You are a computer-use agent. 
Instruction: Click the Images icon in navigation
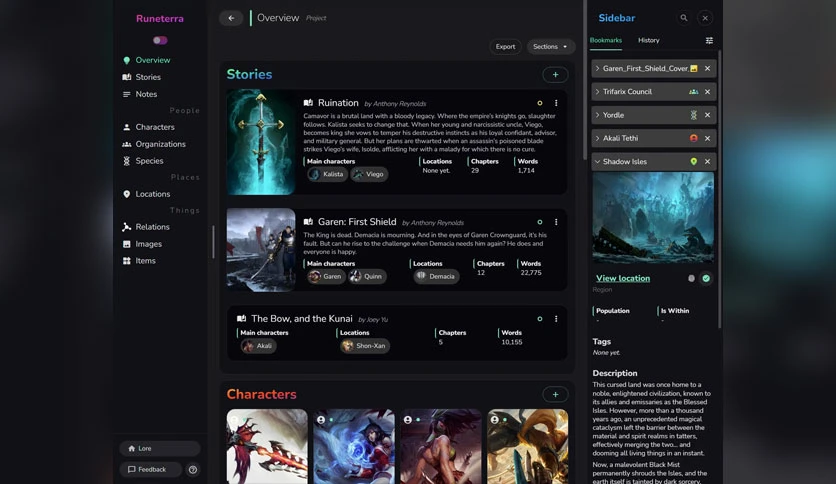point(126,244)
